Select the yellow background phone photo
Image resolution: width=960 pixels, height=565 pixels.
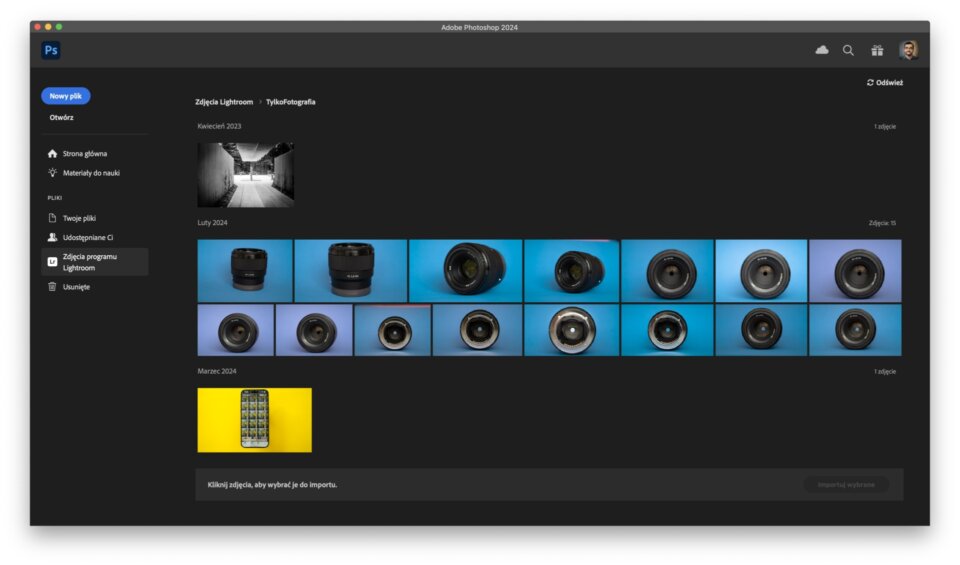click(254, 420)
